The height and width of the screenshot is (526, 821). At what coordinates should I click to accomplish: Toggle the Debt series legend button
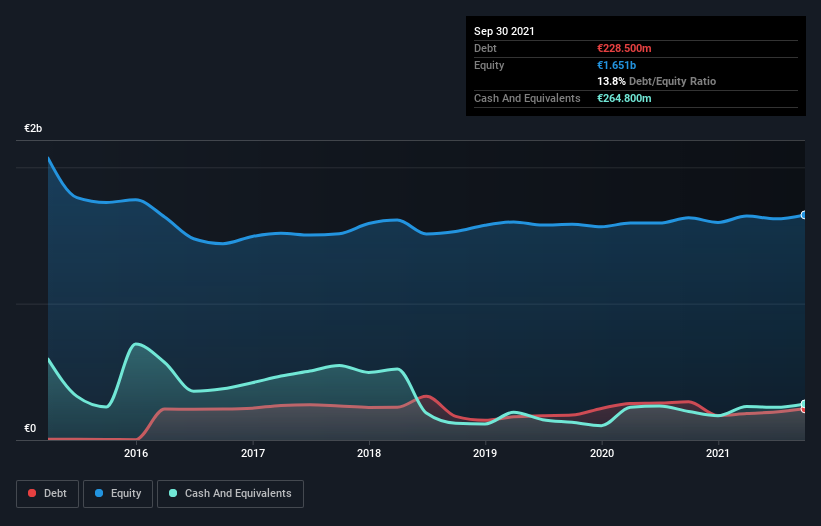pyautogui.click(x=48, y=494)
